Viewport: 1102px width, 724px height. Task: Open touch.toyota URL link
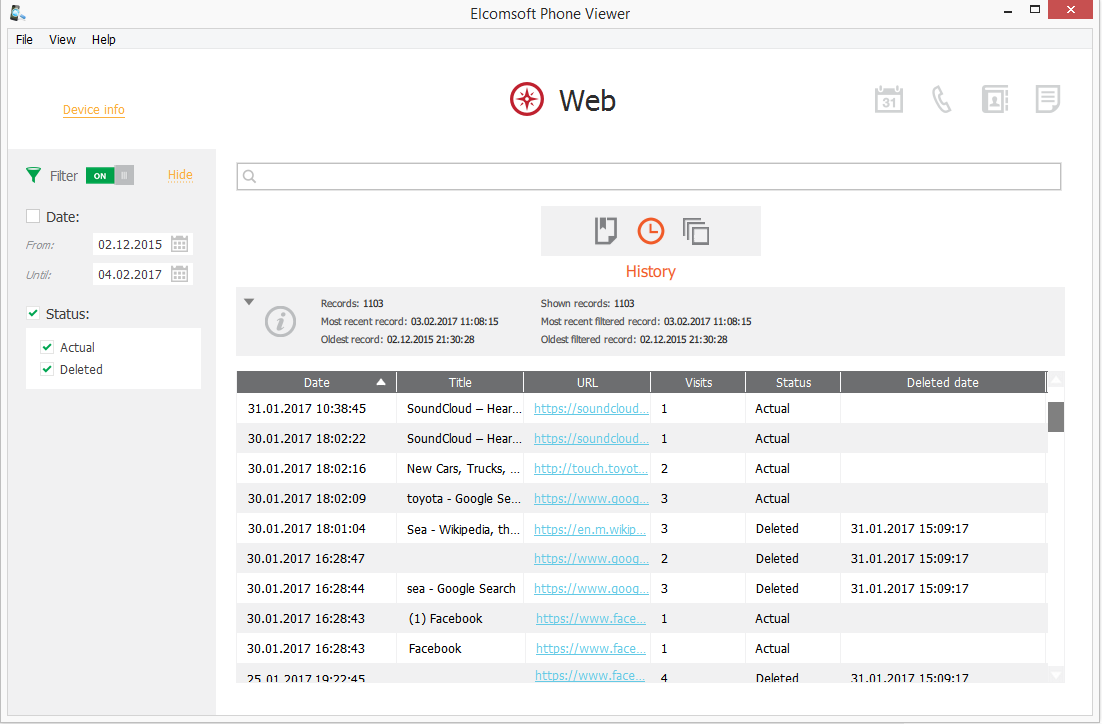(x=590, y=468)
